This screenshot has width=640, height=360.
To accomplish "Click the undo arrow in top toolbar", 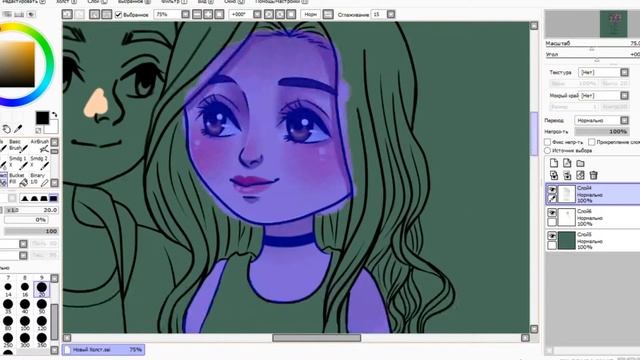I will click(x=67, y=14).
